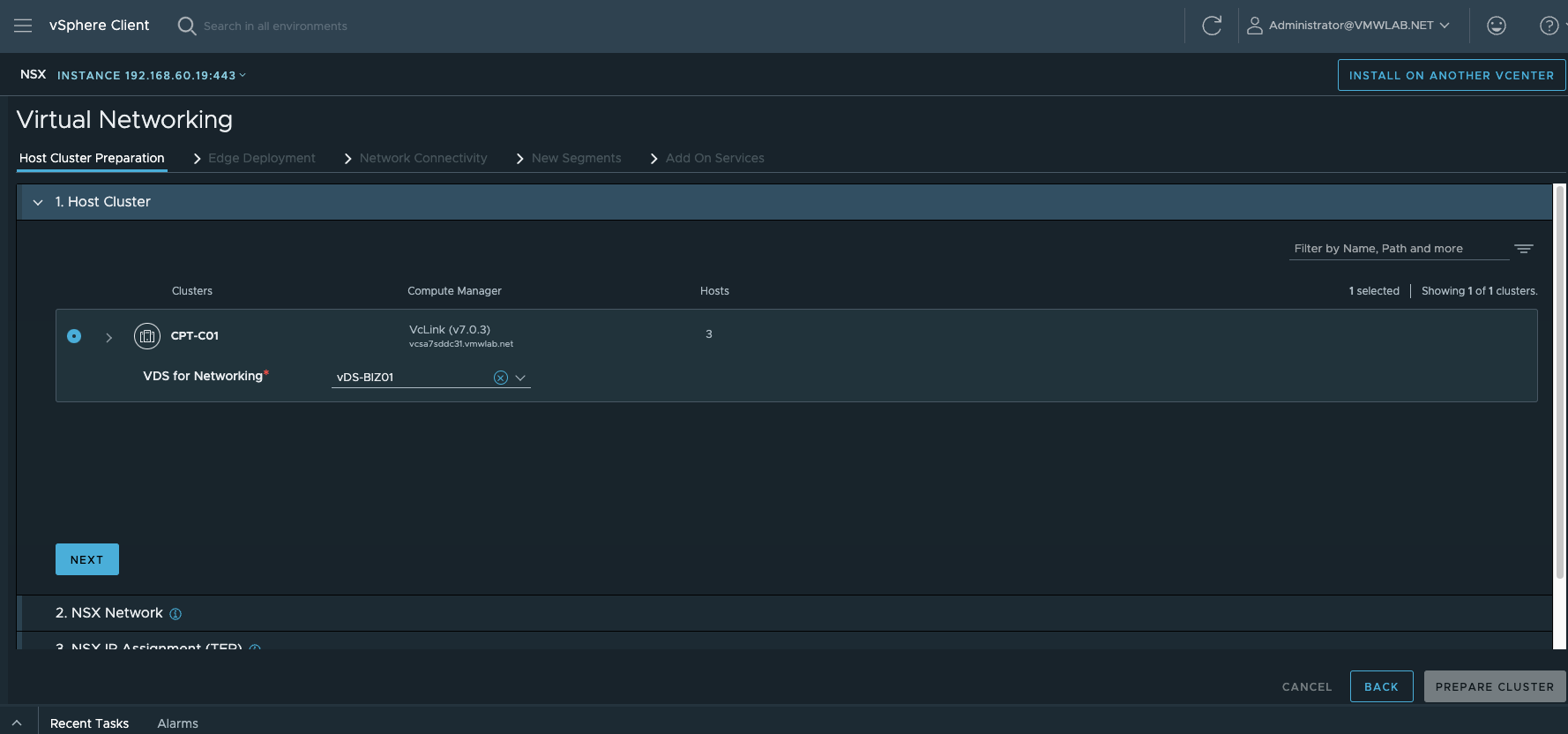Click the Clusters column header
The image size is (1568, 734).
click(192, 291)
